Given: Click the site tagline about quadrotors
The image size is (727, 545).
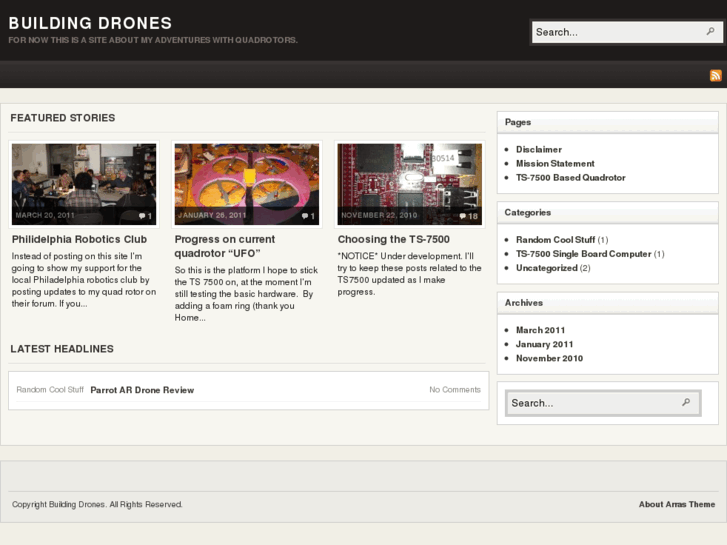Looking at the screenshot, I should click(x=153, y=40).
